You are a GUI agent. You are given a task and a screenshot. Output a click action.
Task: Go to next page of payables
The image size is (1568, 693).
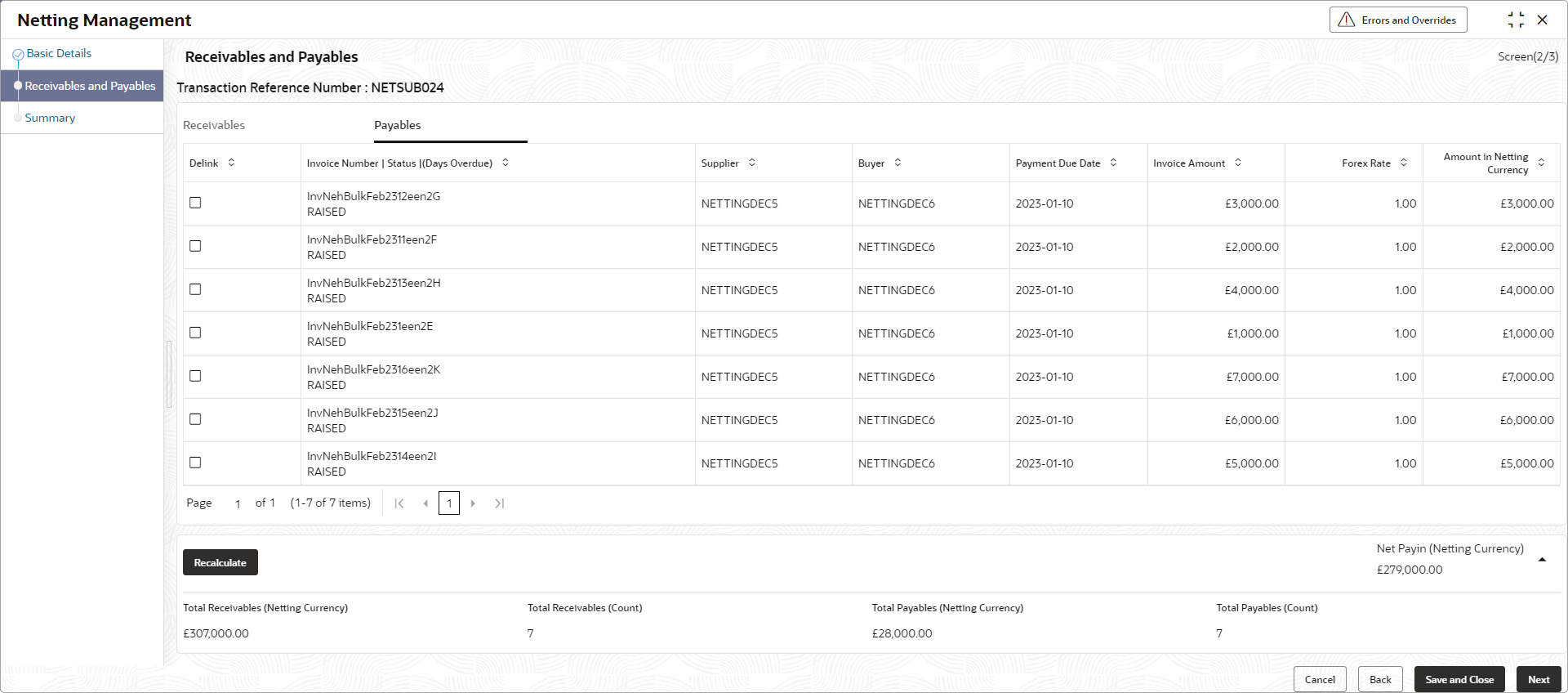pyautogui.click(x=473, y=503)
